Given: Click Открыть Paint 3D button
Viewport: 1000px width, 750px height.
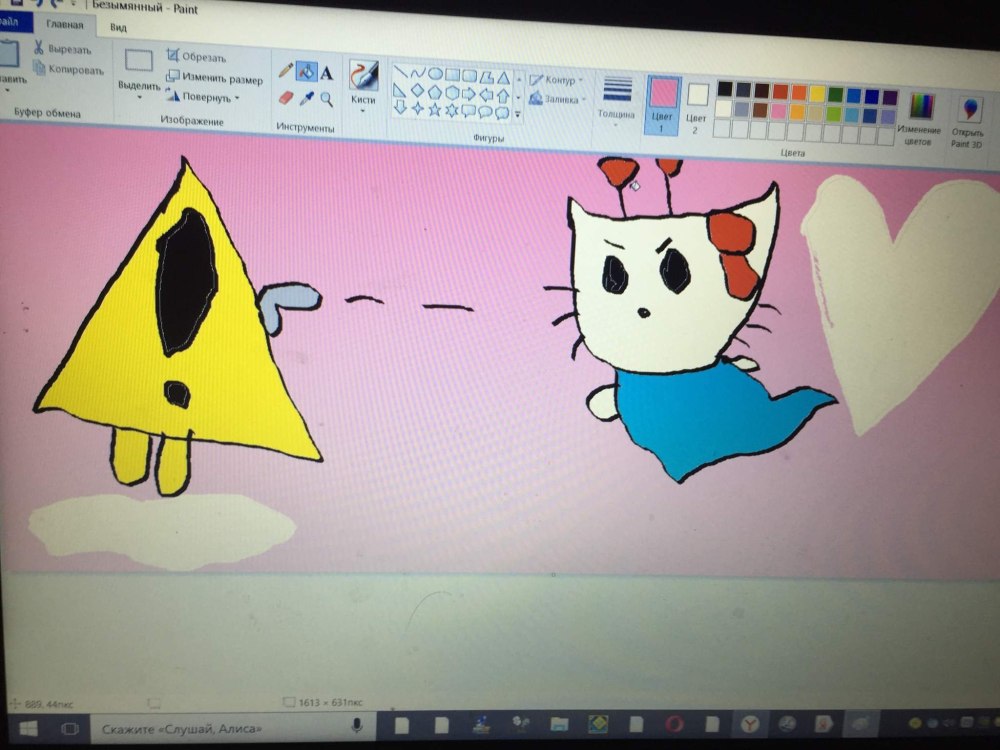Looking at the screenshot, I should (968, 122).
